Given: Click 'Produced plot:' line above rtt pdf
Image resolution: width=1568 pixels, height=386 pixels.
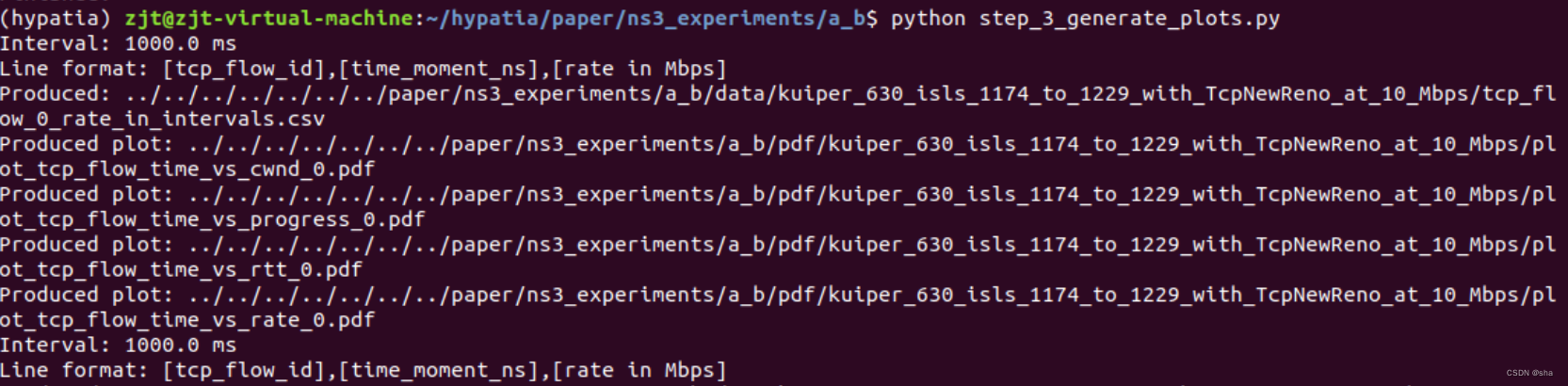Looking at the screenshot, I should tap(778, 245).
